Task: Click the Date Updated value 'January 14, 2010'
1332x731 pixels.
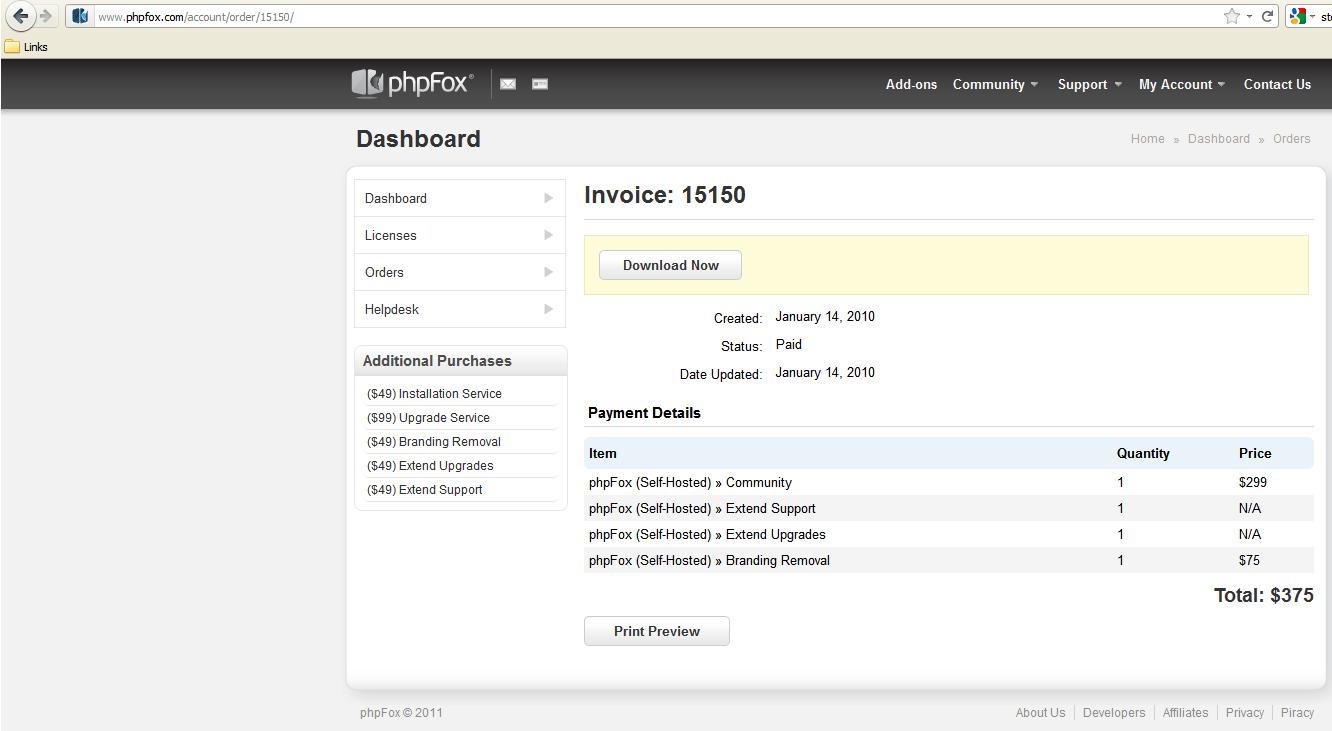Action: 825,372
